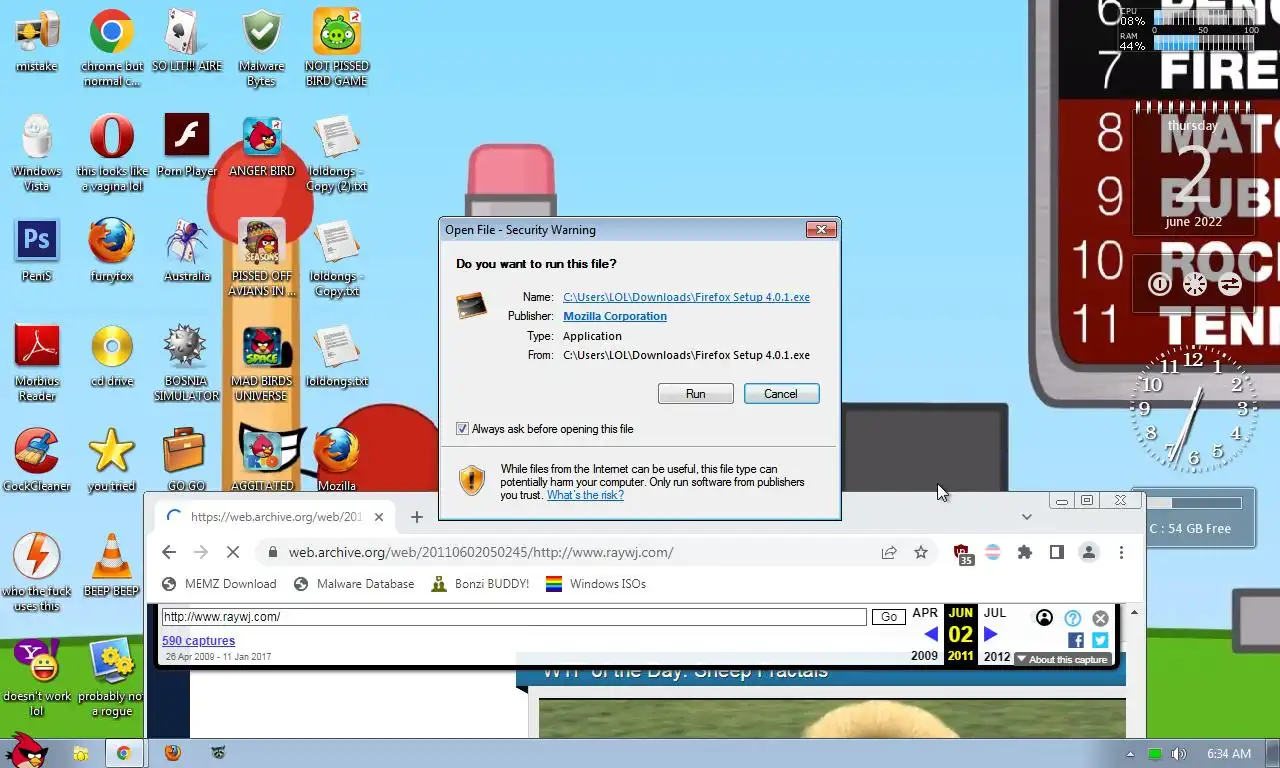This screenshot has width=1280, height=768.
Task: Select the Windows Vista desktop icon
Action: (37, 153)
